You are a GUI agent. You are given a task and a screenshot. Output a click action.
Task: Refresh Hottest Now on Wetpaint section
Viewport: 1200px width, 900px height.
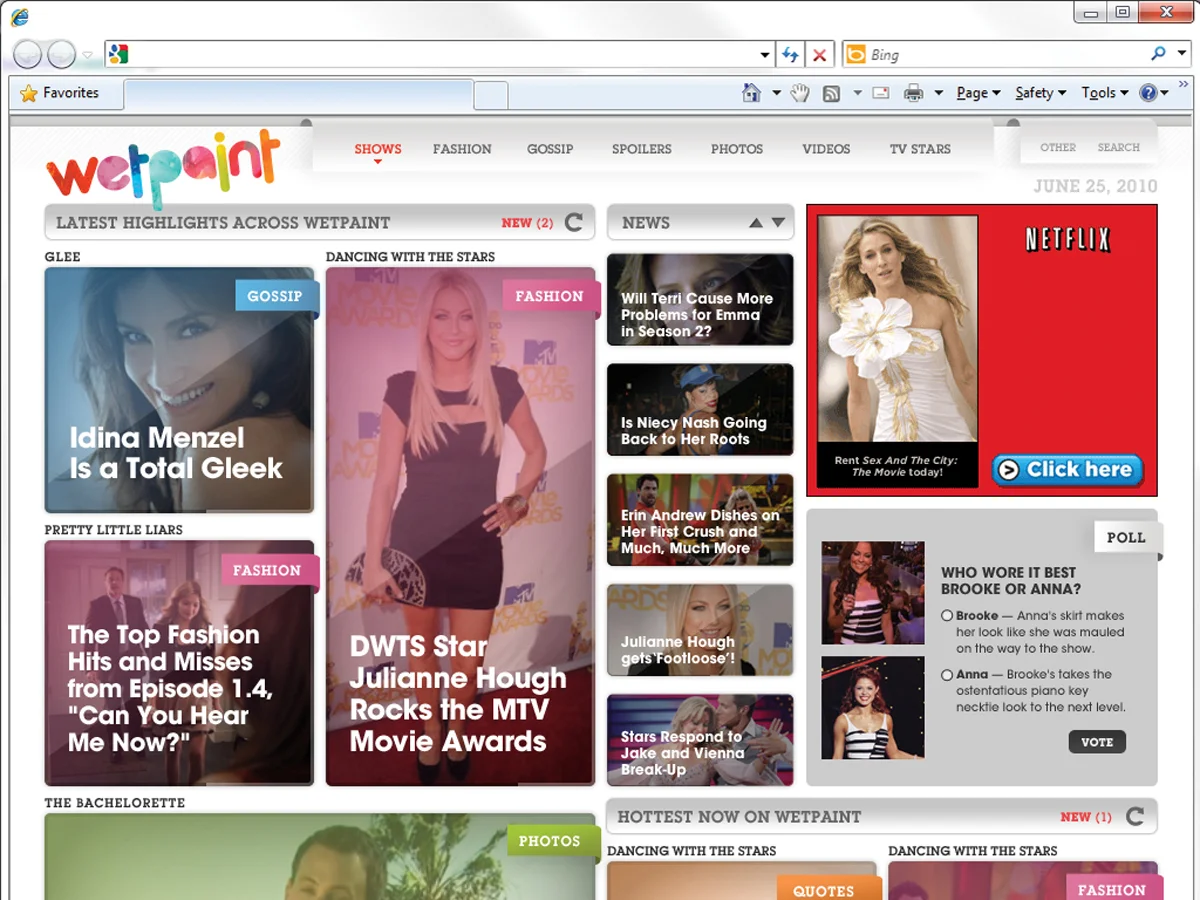(1135, 816)
